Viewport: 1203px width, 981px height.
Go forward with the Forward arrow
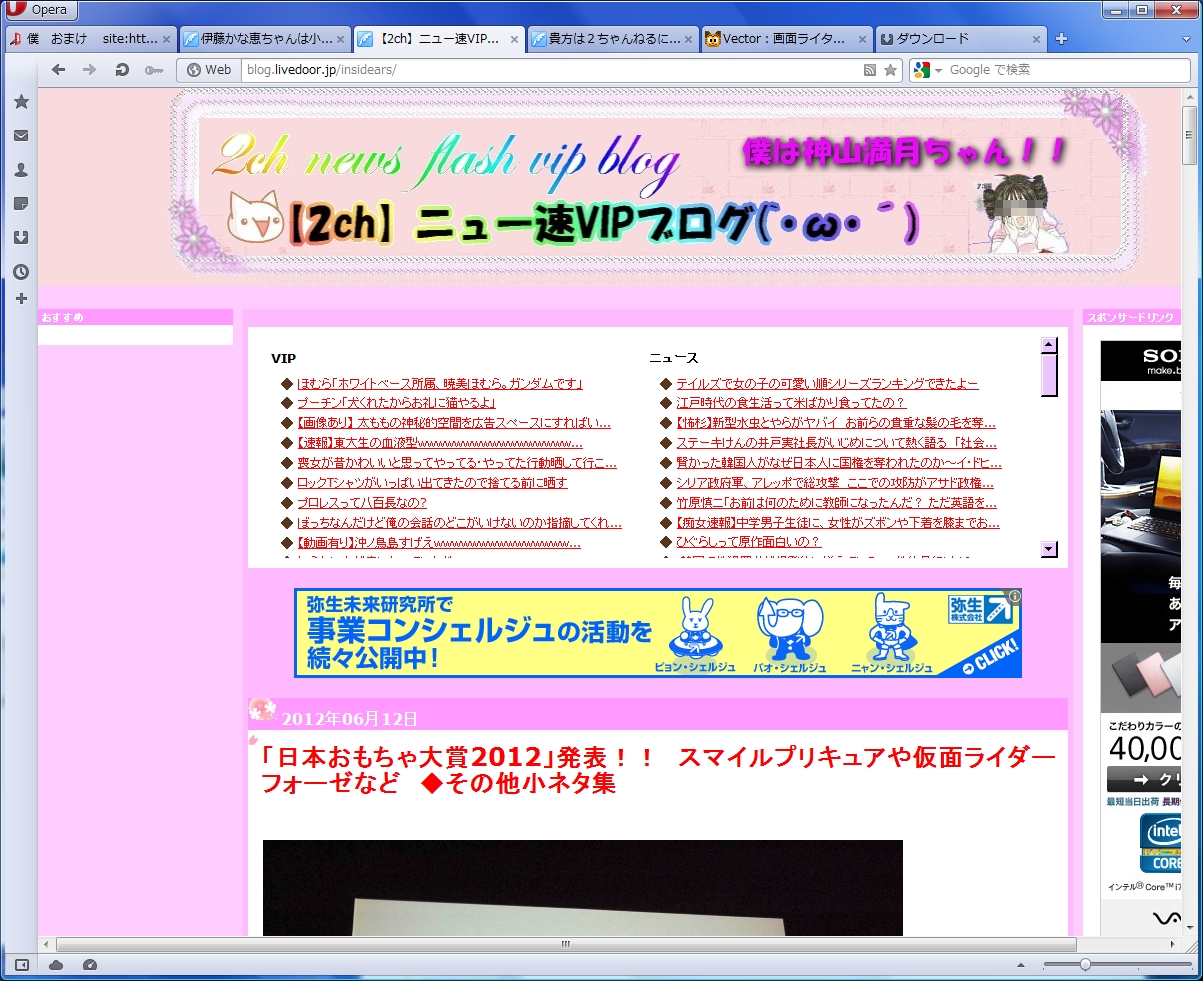[x=89, y=70]
